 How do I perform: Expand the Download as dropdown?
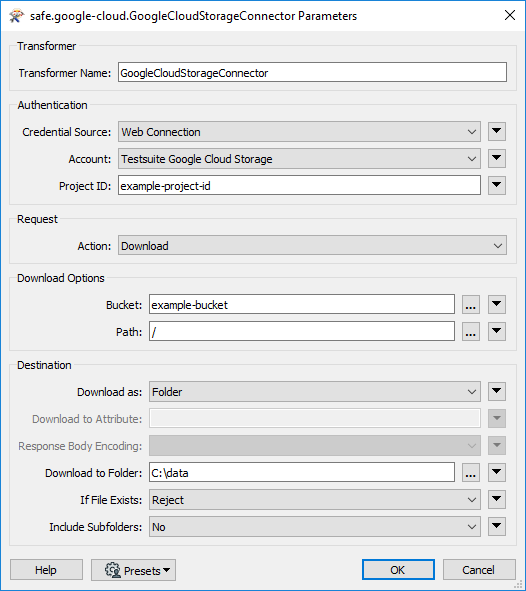pyautogui.click(x=315, y=392)
